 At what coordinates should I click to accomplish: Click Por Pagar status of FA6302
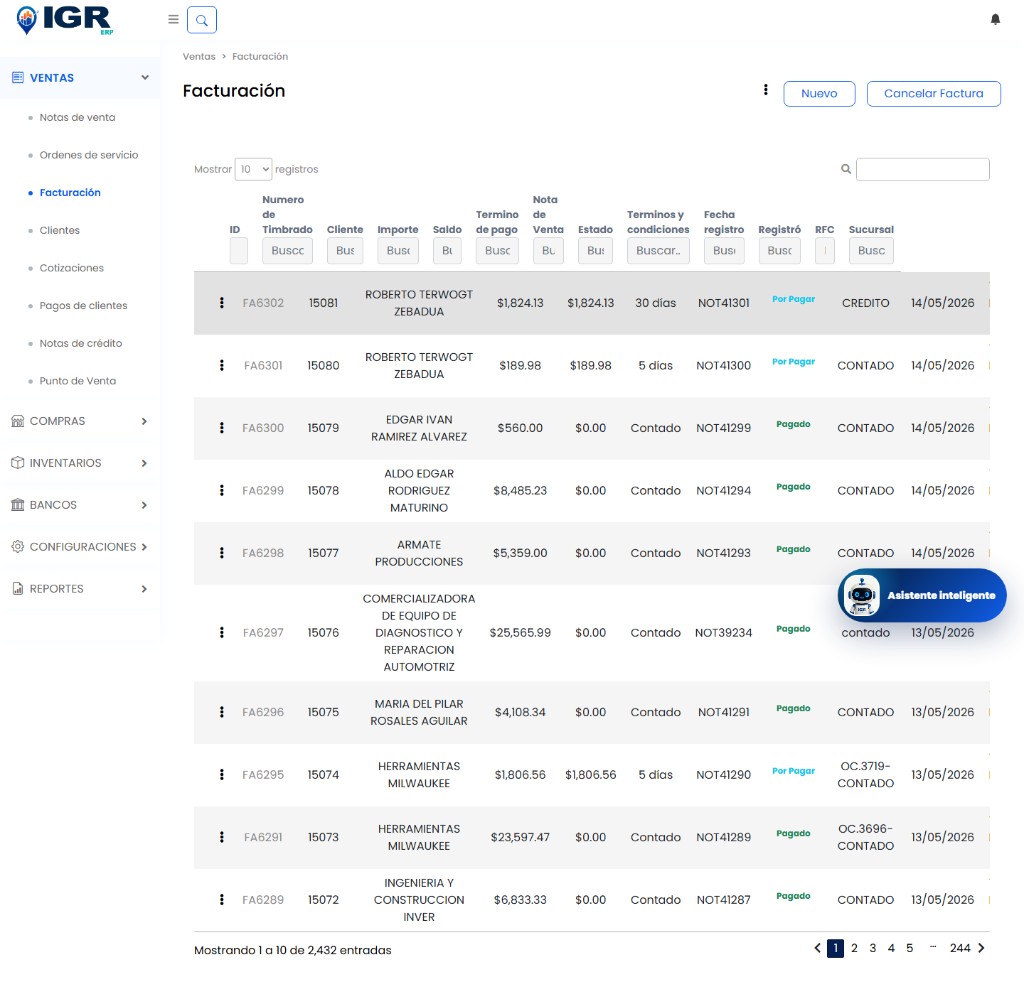point(793,299)
